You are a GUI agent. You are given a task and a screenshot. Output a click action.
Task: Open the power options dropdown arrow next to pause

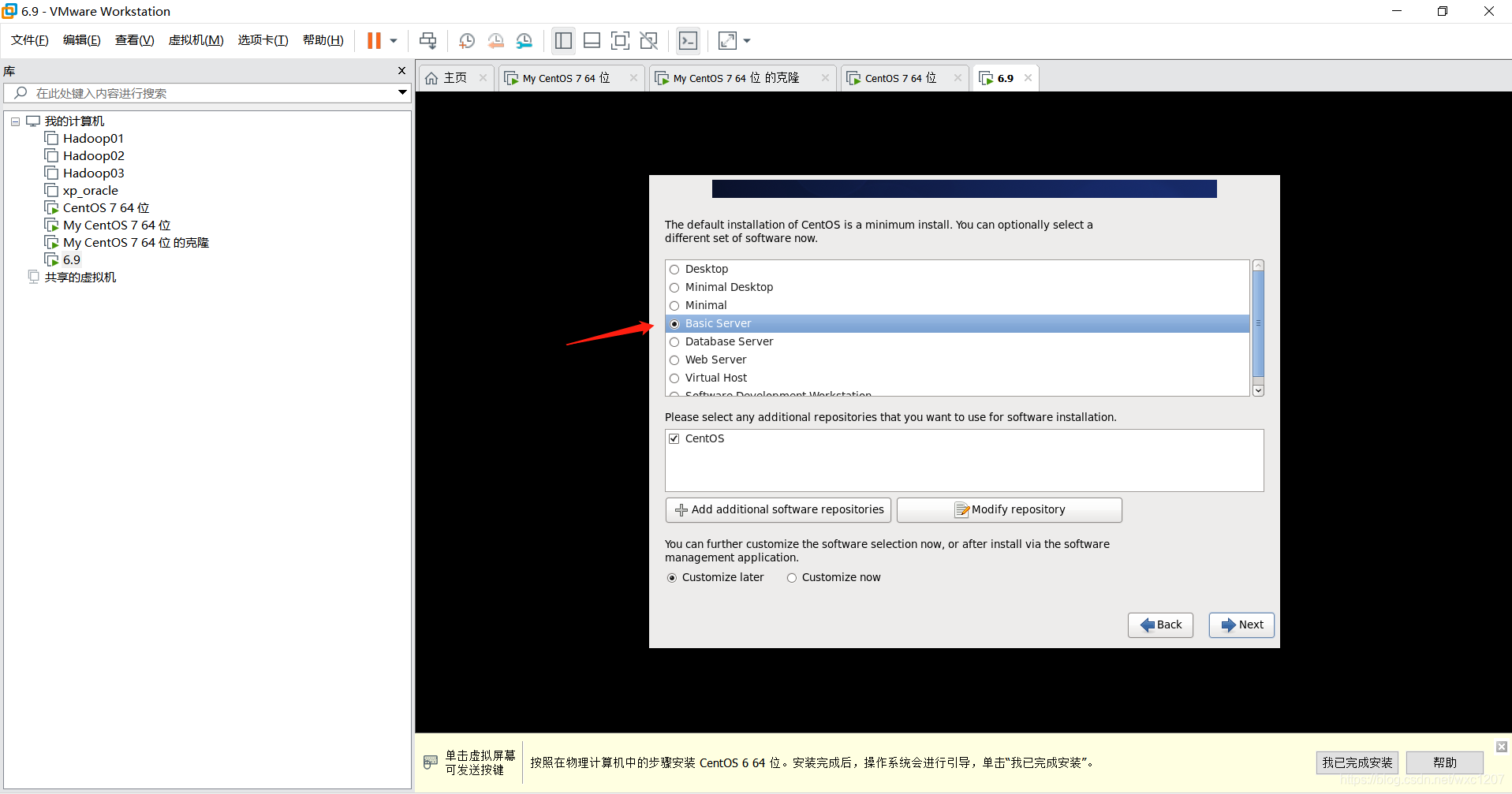tap(394, 41)
